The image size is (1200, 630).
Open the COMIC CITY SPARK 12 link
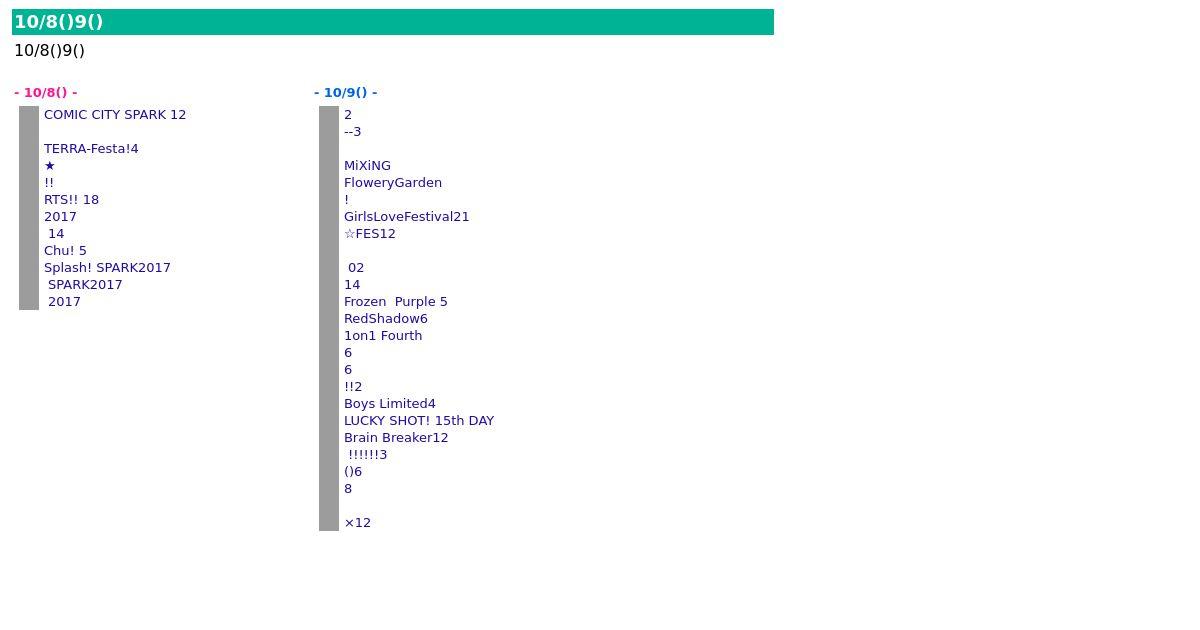click(x=115, y=115)
